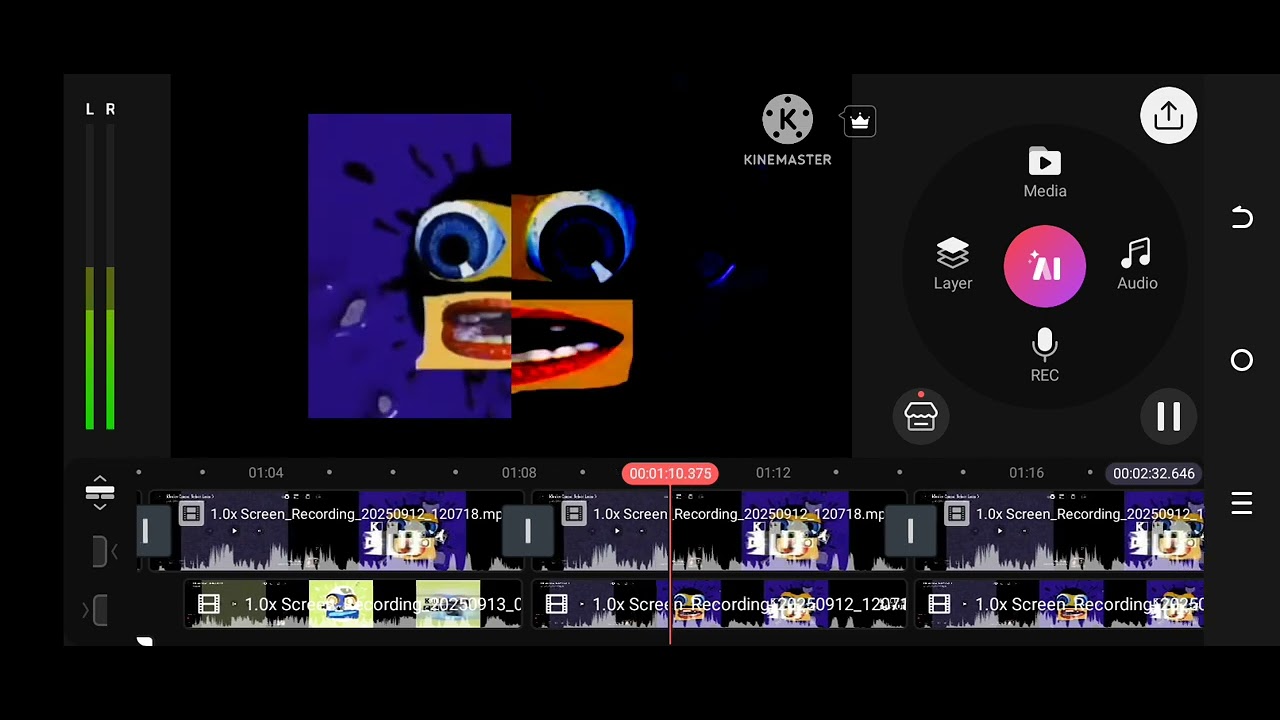Start voice recording with REC
The height and width of the screenshot is (720, 1280).
(1044, 356)
